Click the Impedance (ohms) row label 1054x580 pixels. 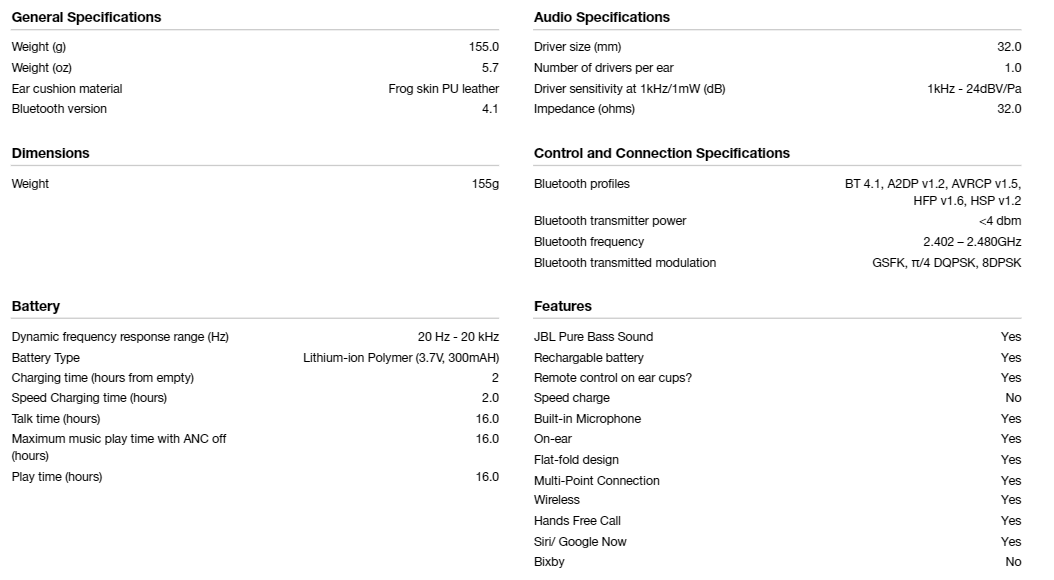(584, 109)
